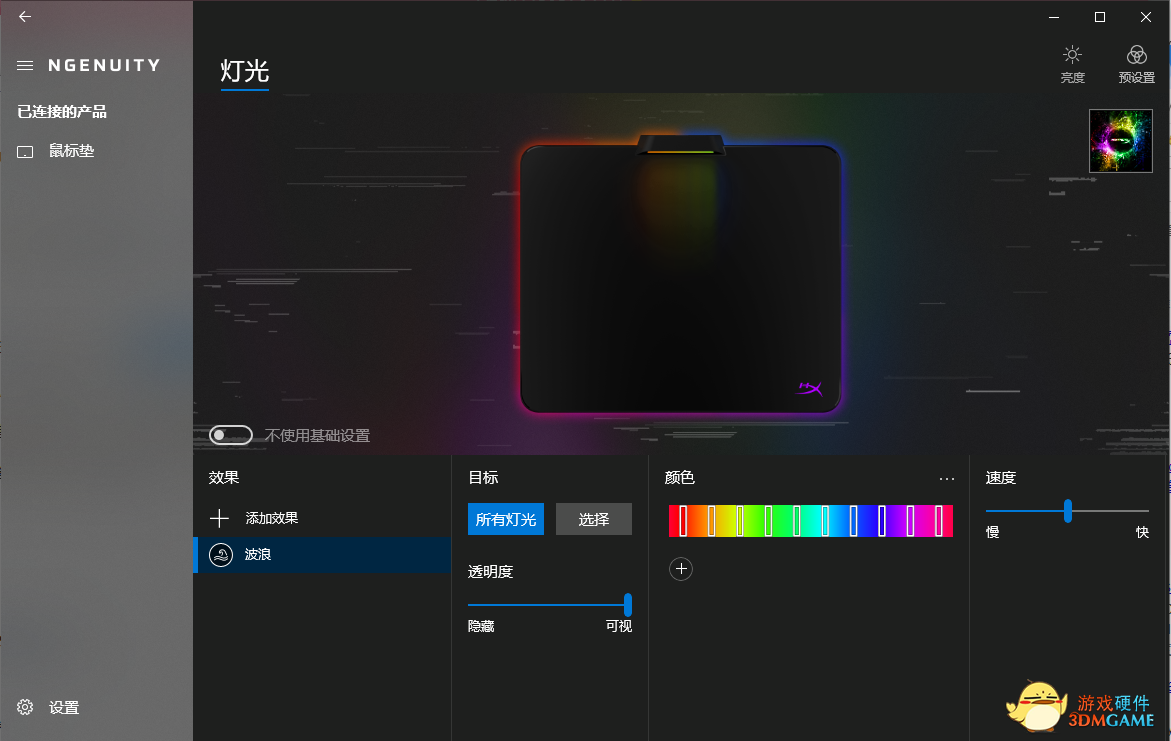
Task: Click 添加效果 to add an effect
Action: [272, 518]
